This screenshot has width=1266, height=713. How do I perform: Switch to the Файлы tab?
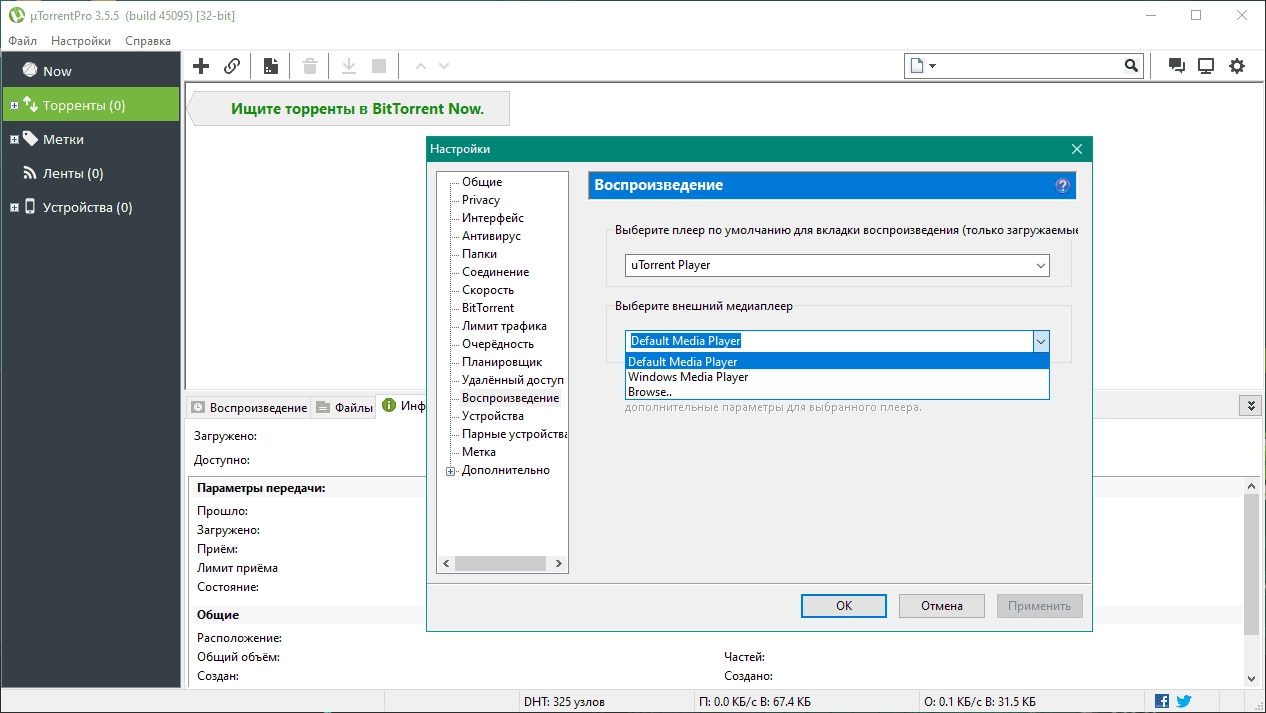(x=343, y=407)
